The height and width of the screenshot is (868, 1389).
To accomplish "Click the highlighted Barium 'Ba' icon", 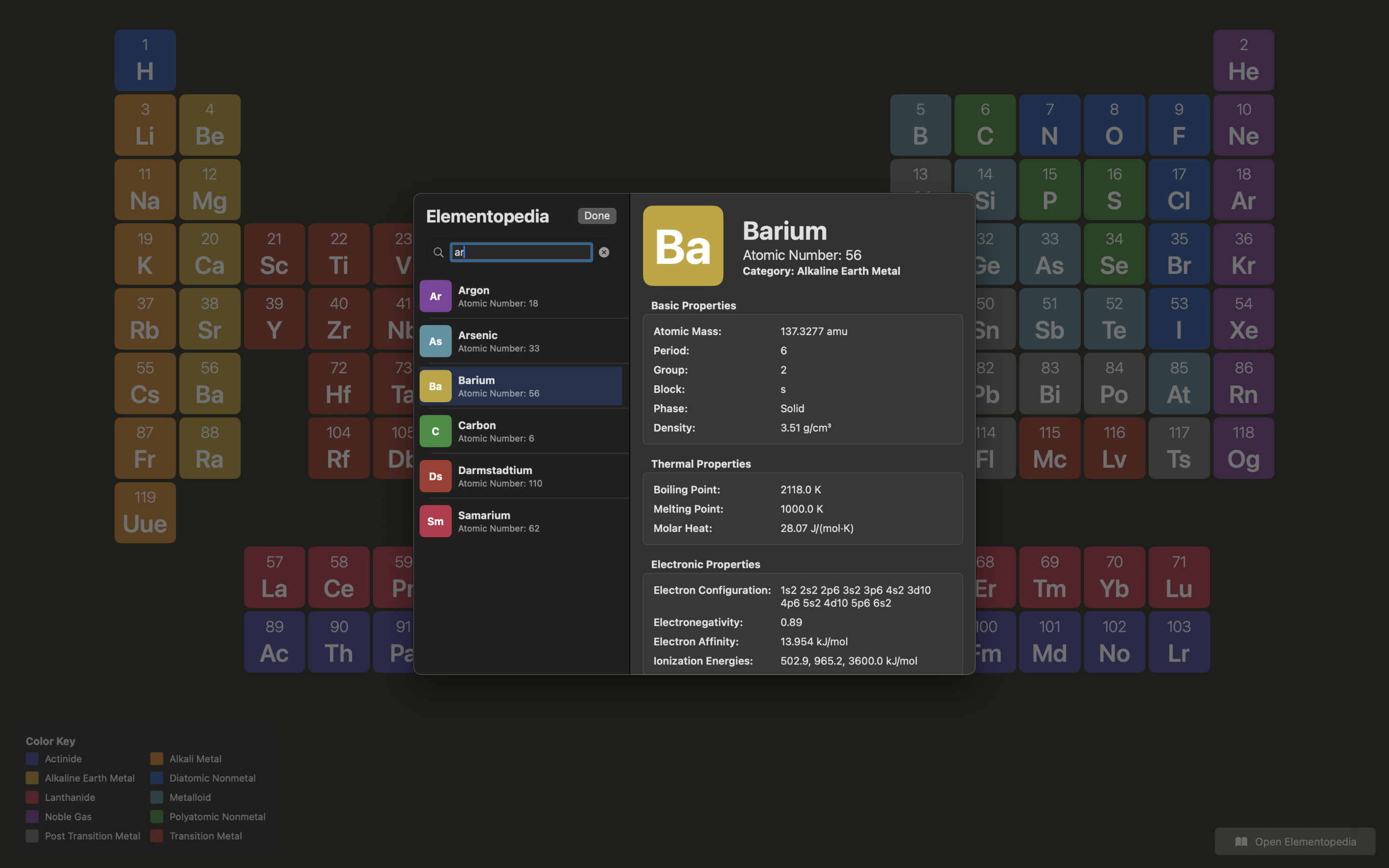I will point(435,386).
